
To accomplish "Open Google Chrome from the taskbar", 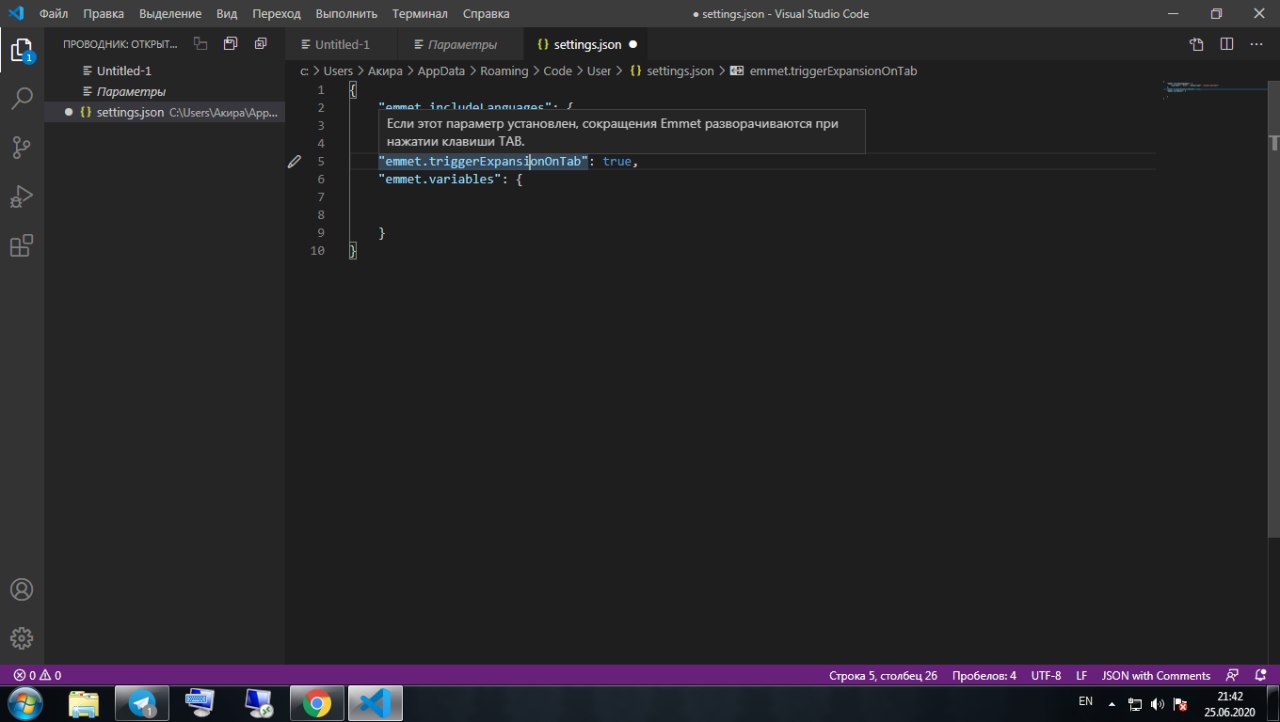I will point(317,703).
